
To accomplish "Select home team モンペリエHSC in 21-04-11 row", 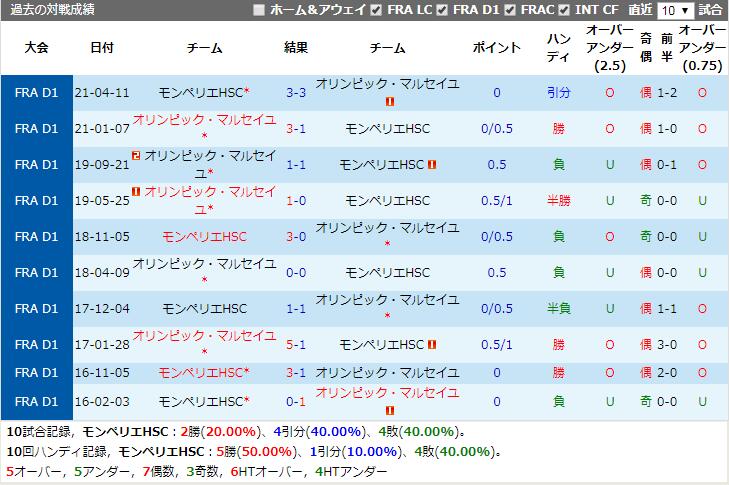I will (x=201, y=93).
